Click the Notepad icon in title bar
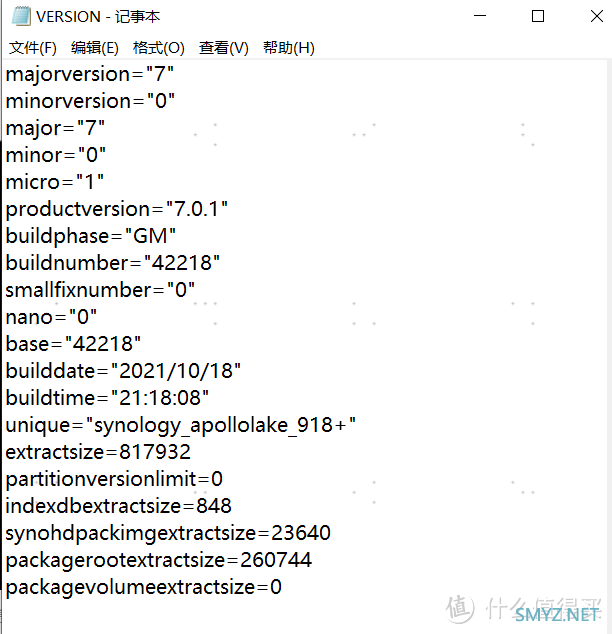The width and height of the screenshot is (612, 634). click(21, 16)
